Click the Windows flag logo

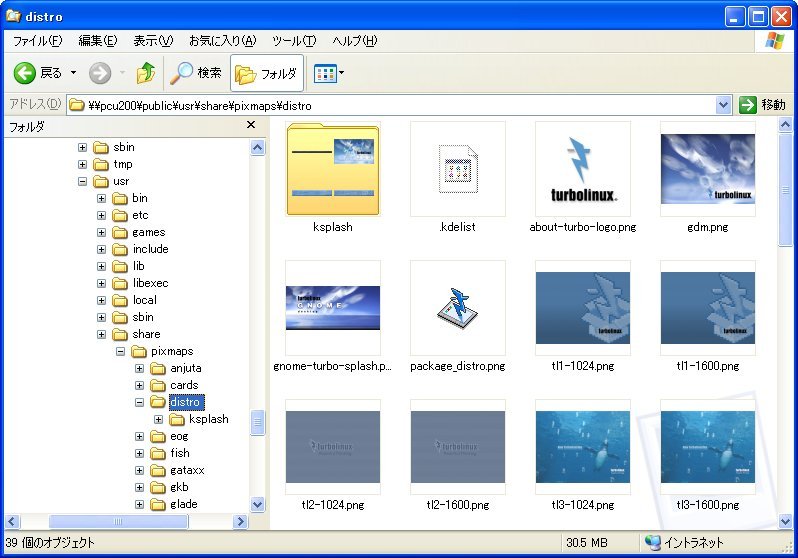[x=775, y=41]
